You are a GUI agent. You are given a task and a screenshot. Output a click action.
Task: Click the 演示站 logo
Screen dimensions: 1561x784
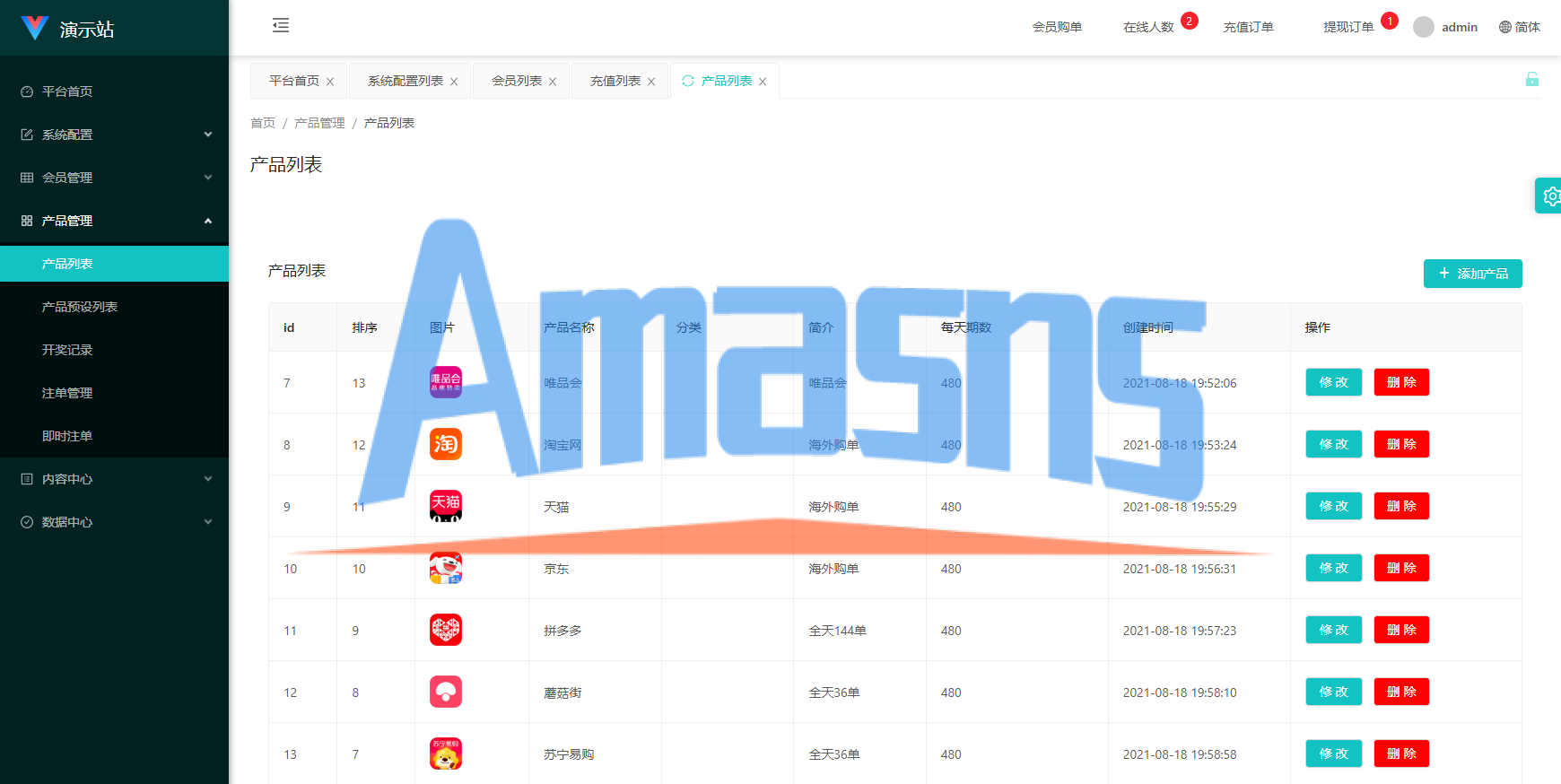(x=67, y=29)
